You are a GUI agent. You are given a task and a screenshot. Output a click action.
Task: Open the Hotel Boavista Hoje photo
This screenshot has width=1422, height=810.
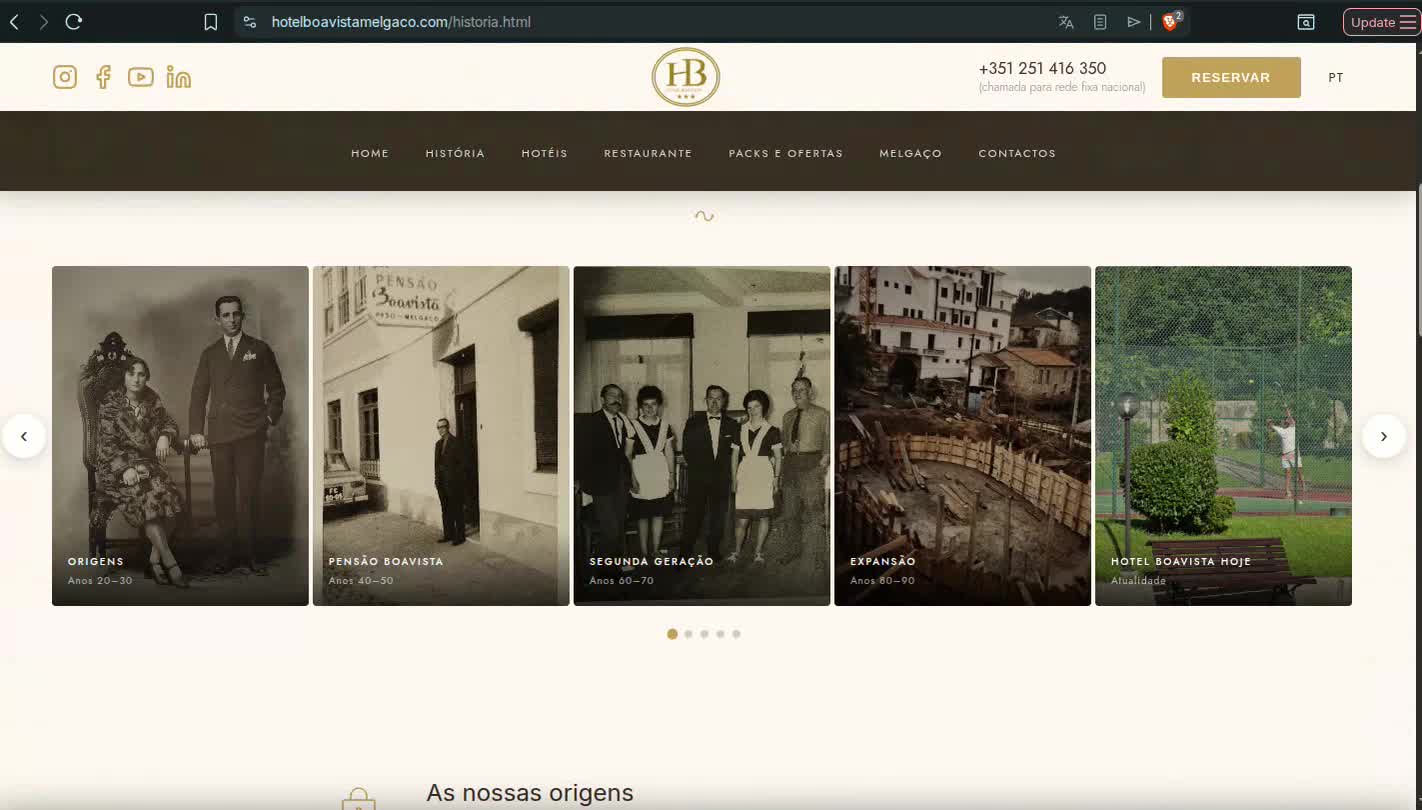(x=1224, y=436)
